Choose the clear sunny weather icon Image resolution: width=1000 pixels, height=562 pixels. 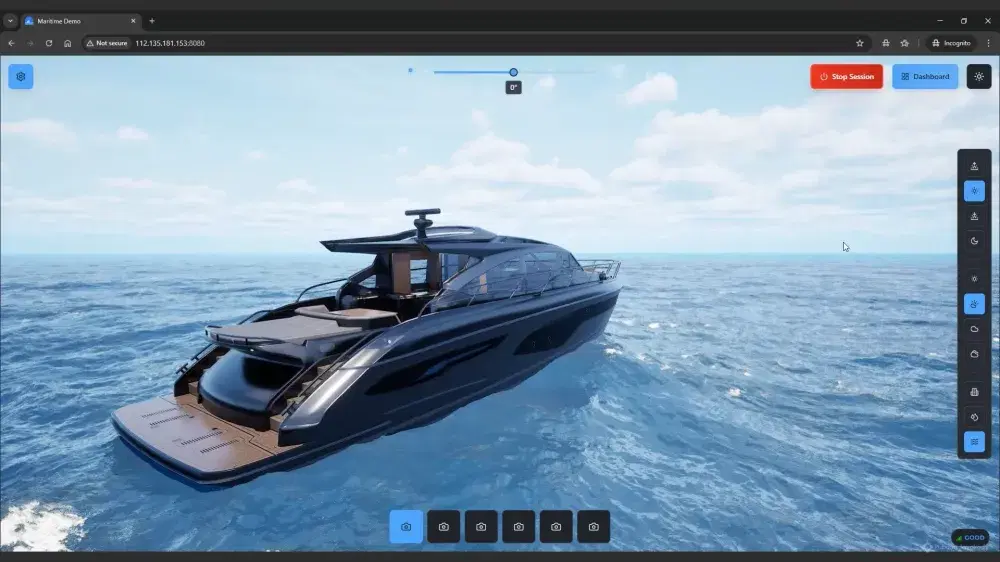pos(974,279)
